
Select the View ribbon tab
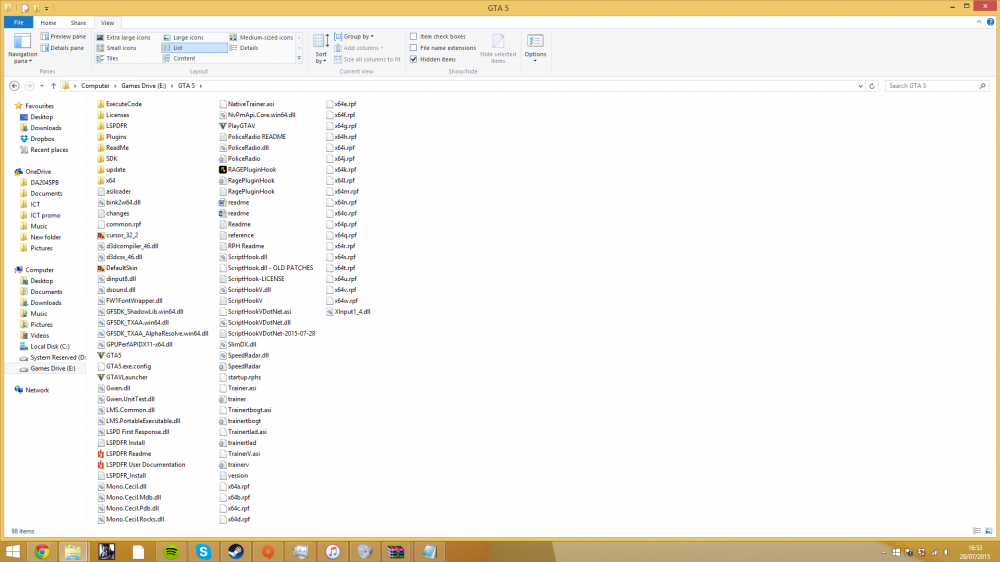[107, 22]
